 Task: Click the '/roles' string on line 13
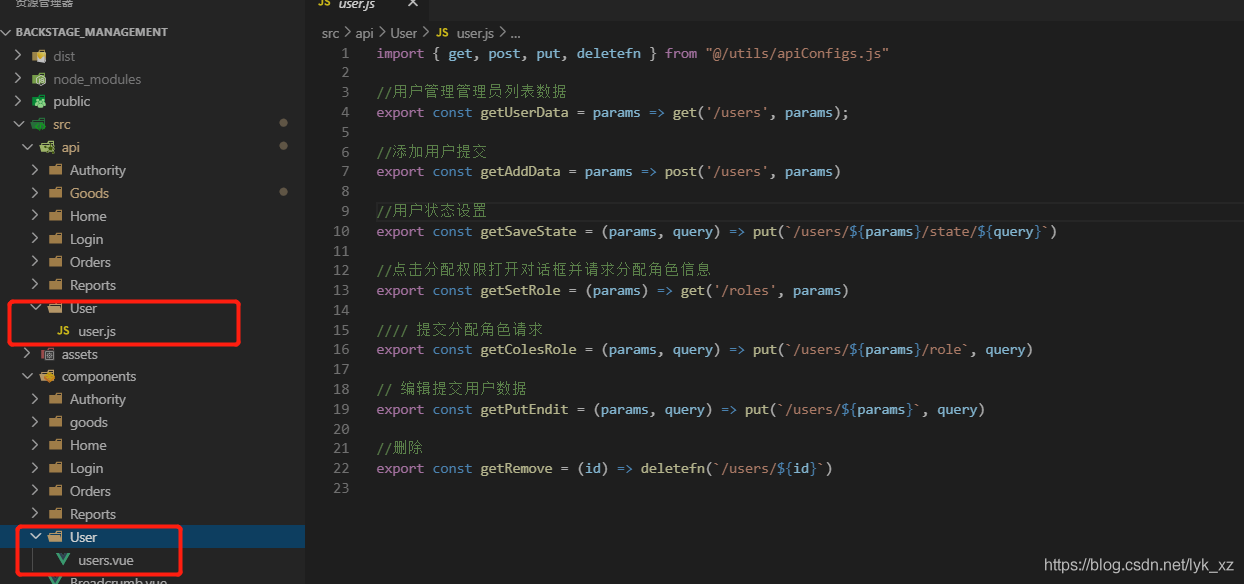749,290
